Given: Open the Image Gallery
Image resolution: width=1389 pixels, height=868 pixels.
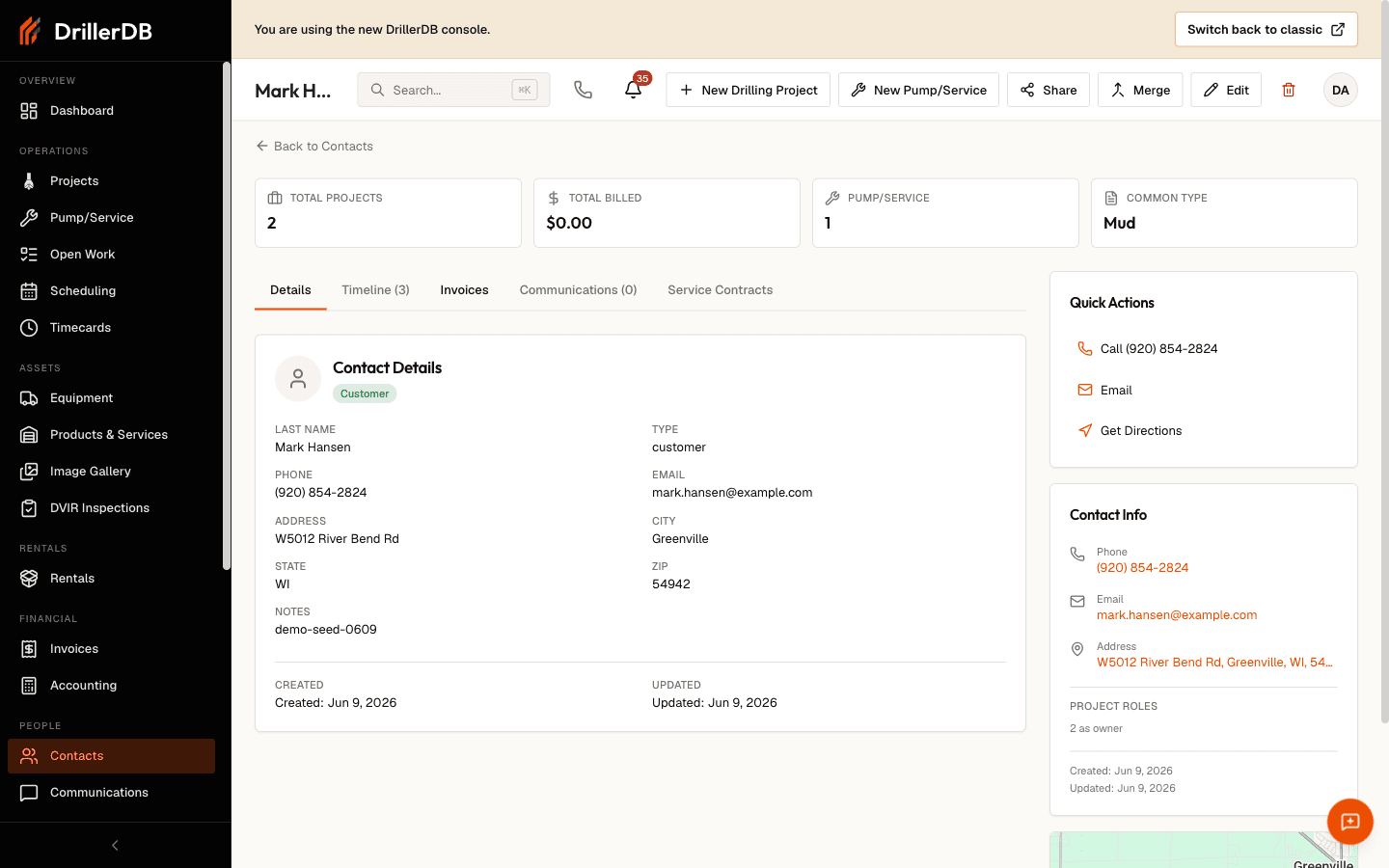Looking at the screenshot, I should tap(111, 472).
